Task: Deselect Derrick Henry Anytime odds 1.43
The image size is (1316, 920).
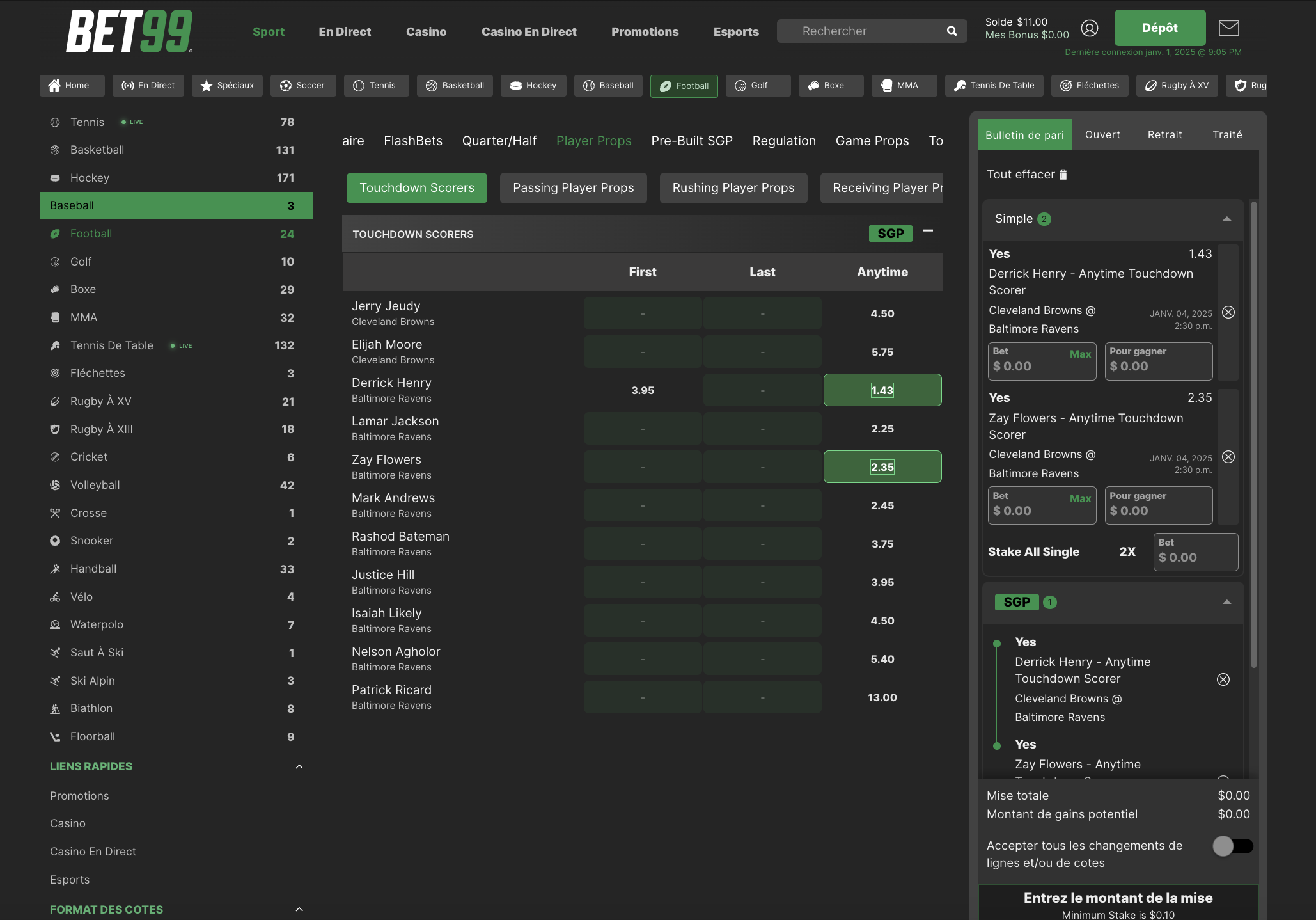Action: pyautogui.click(x=882, y=390)
